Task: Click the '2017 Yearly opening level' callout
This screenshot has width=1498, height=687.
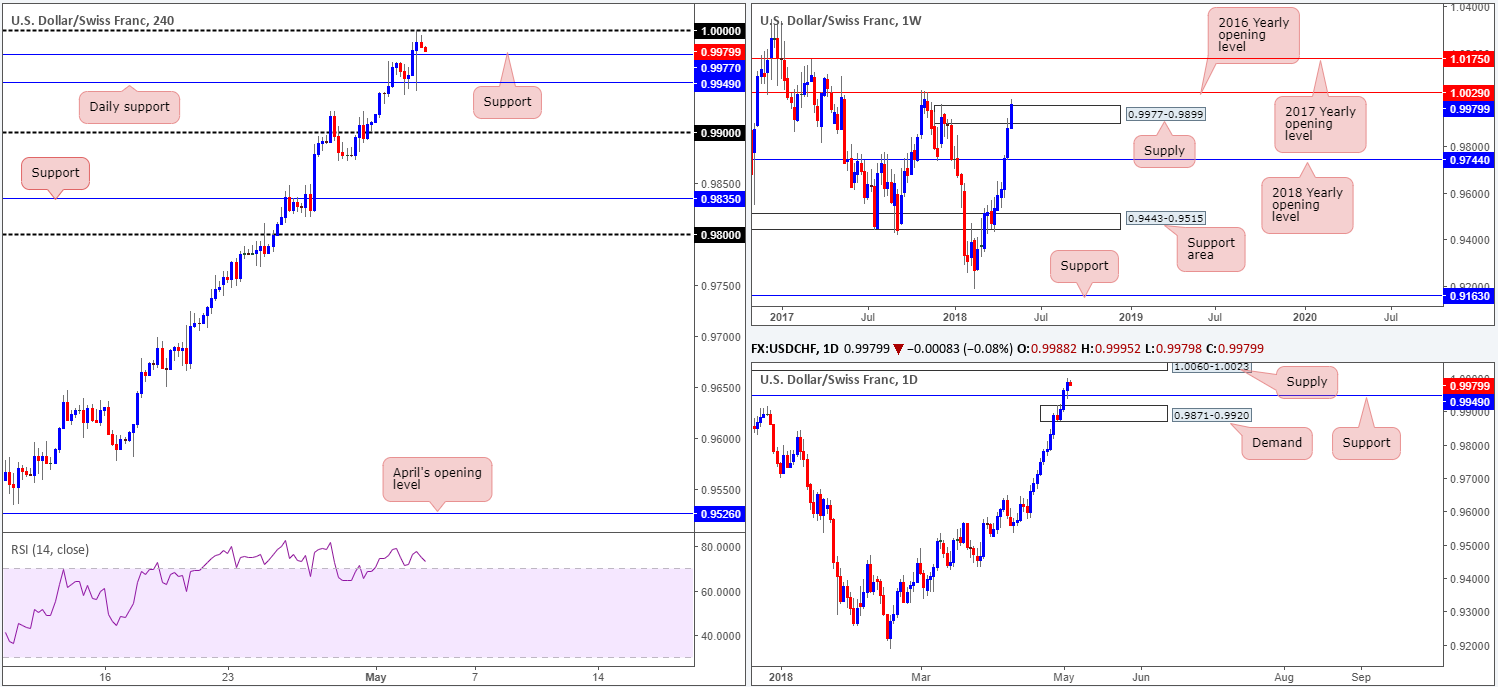Action: pyautogui.click(x=1319, y=124)
